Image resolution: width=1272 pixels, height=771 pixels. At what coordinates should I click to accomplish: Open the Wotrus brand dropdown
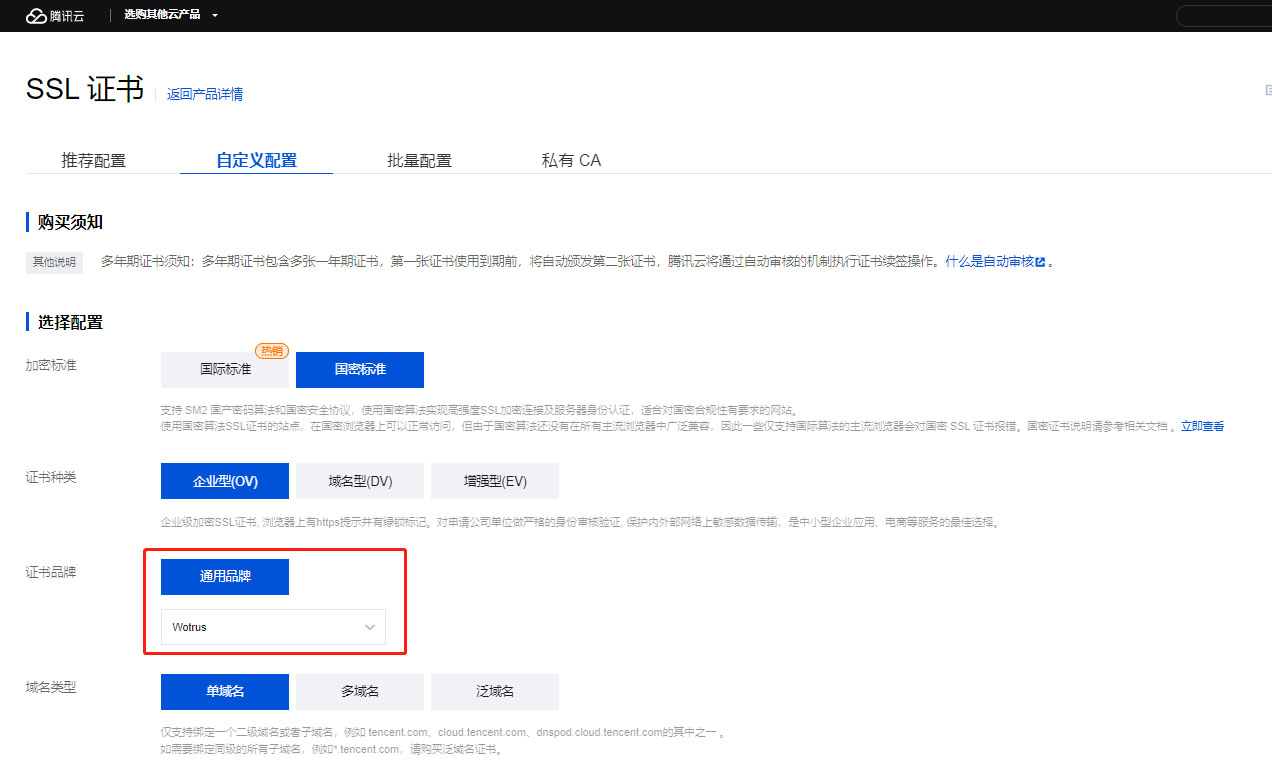coord(273,627)
